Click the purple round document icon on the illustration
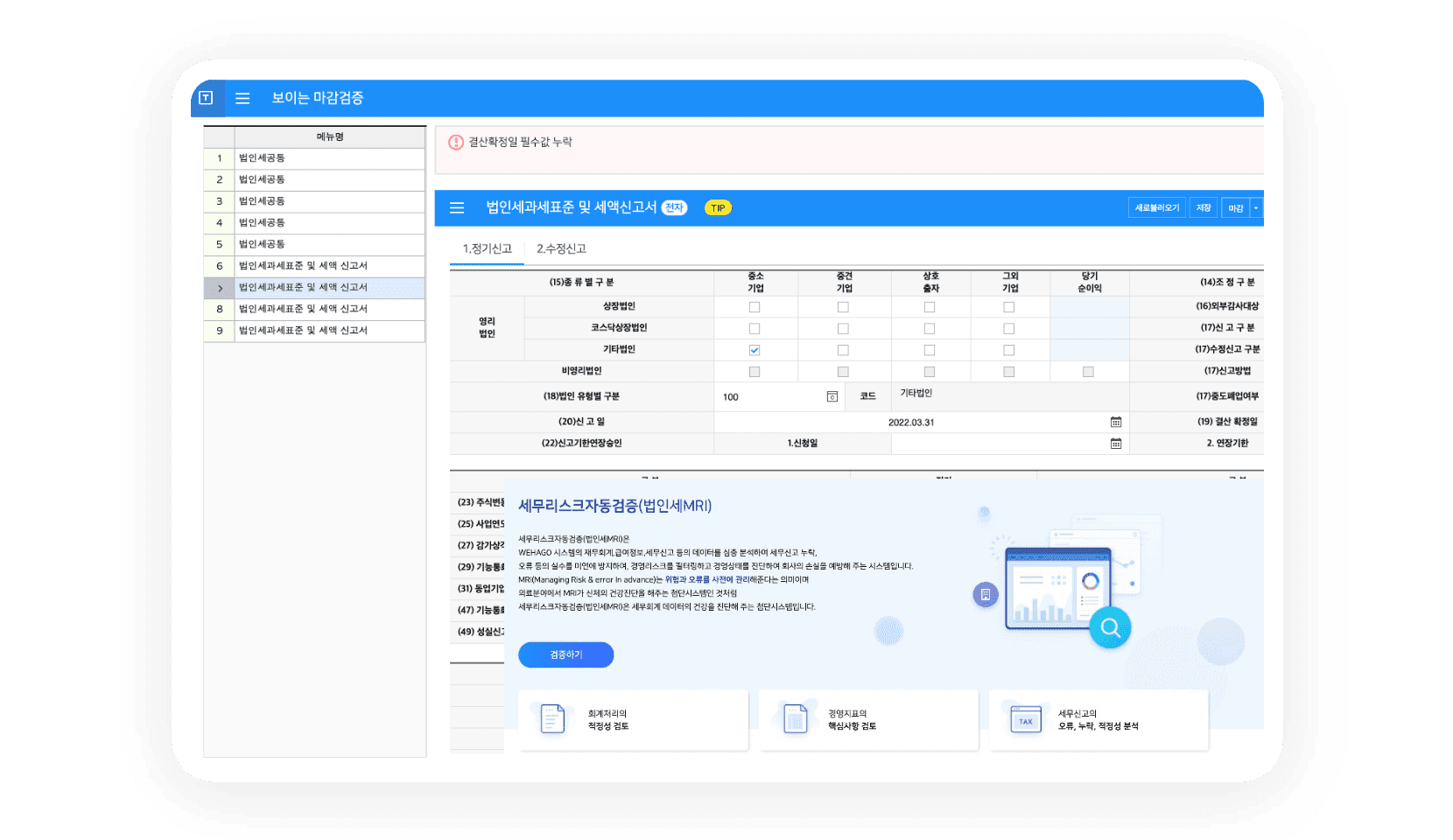1453x840 pixels. pos(986,595)
